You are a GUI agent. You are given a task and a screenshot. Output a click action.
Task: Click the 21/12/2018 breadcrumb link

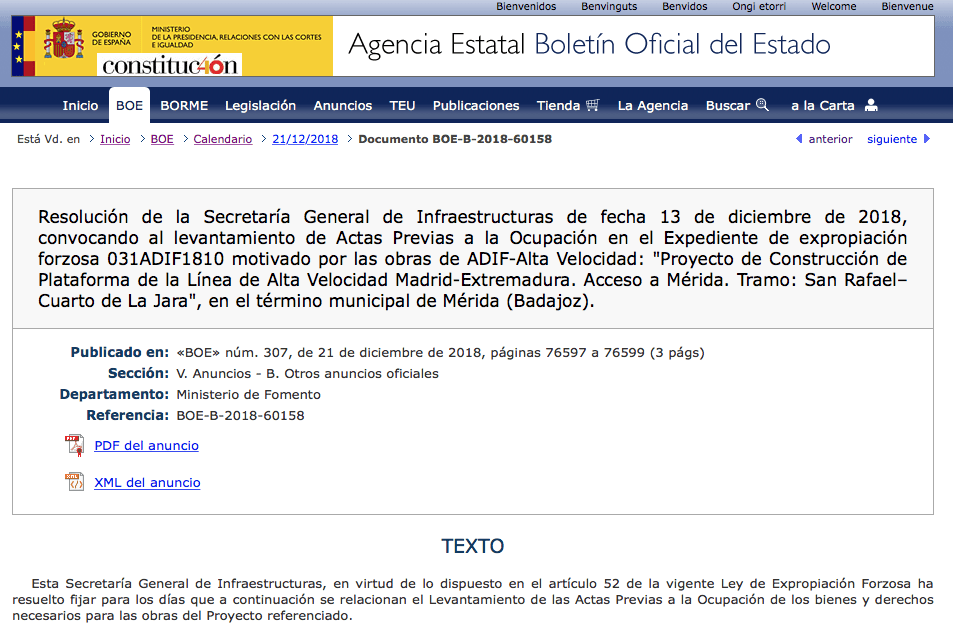click(305, 139)
